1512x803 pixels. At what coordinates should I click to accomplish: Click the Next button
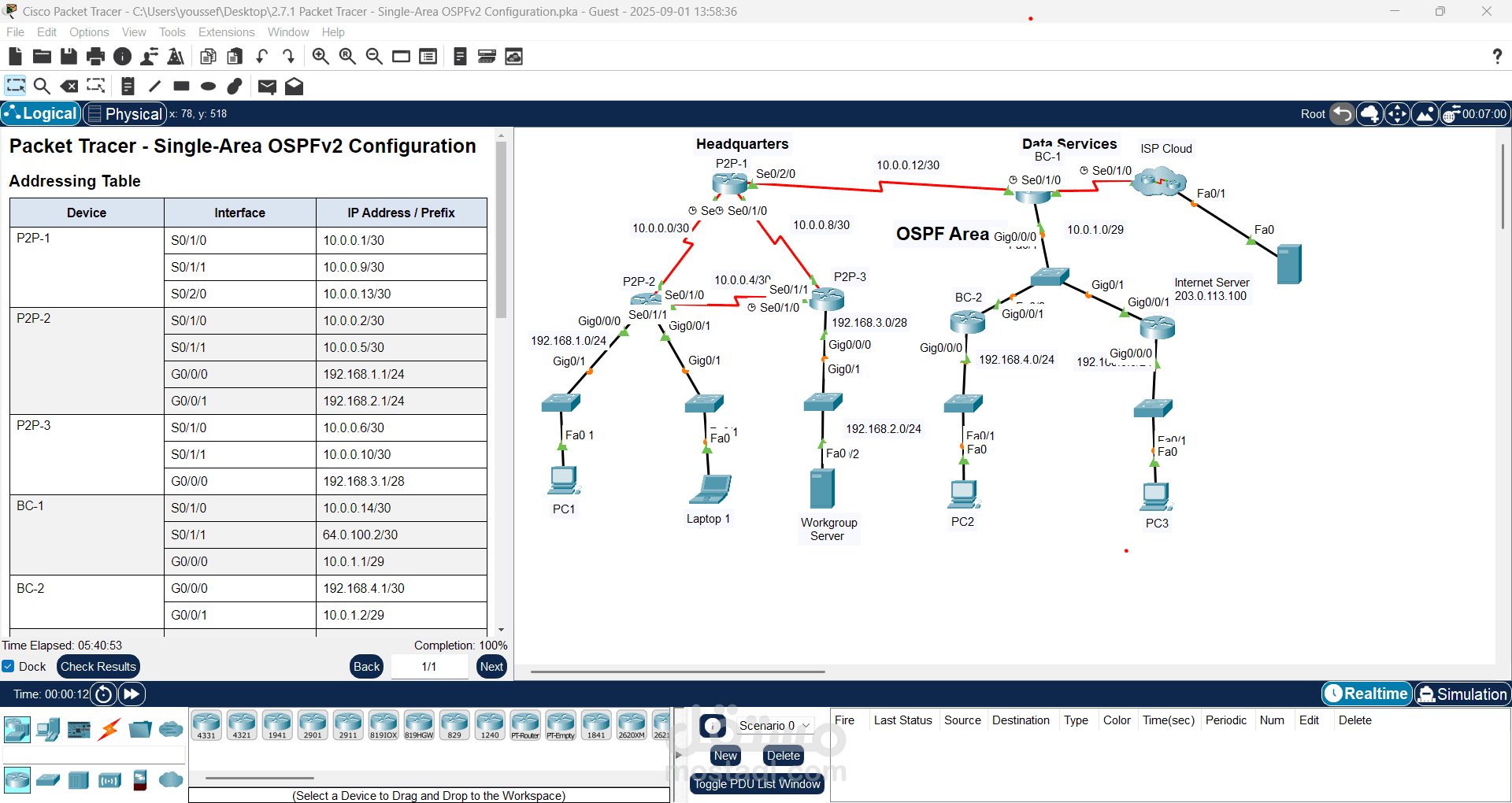491,666
